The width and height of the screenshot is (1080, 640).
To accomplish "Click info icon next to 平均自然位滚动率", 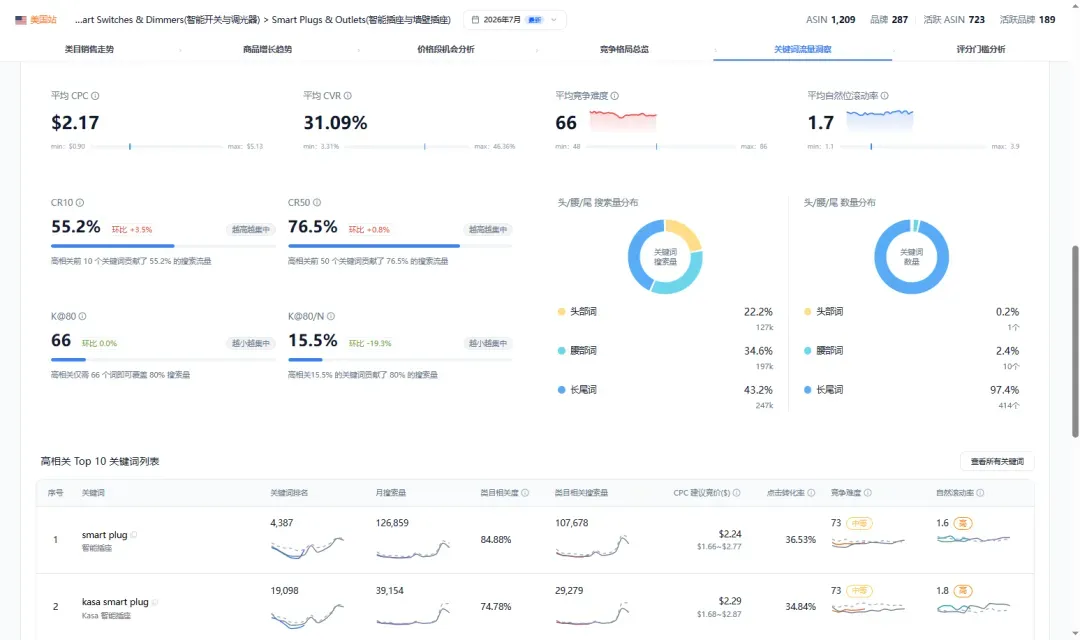I will tap(884, 96).
